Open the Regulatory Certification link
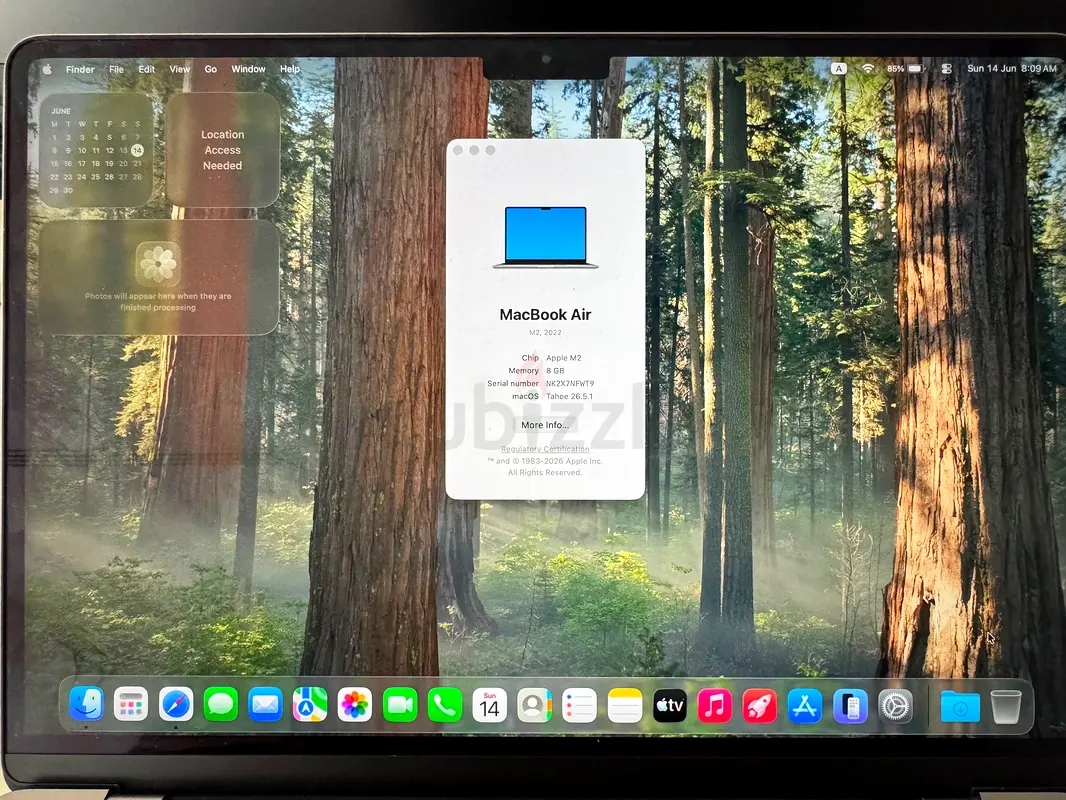 [545, 449]
